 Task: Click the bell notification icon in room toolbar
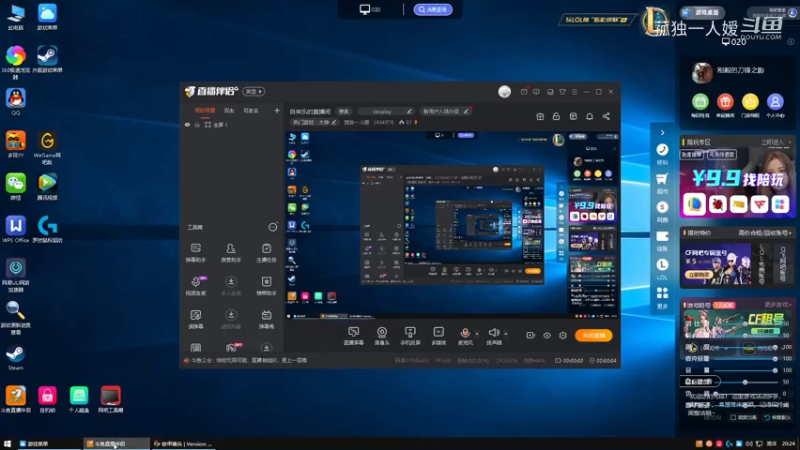[x=589, y=116]
